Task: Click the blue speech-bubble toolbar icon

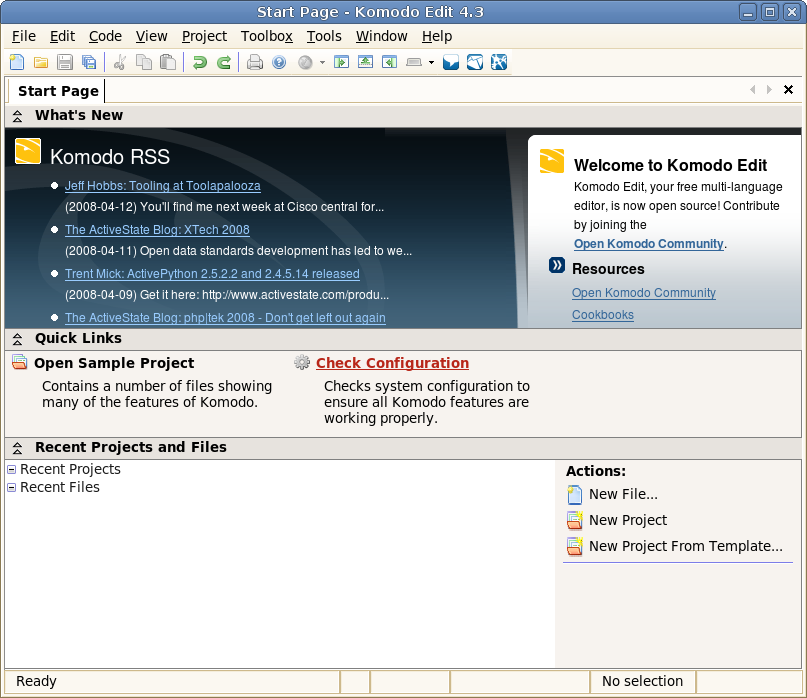Action: [x=451, y=62]
